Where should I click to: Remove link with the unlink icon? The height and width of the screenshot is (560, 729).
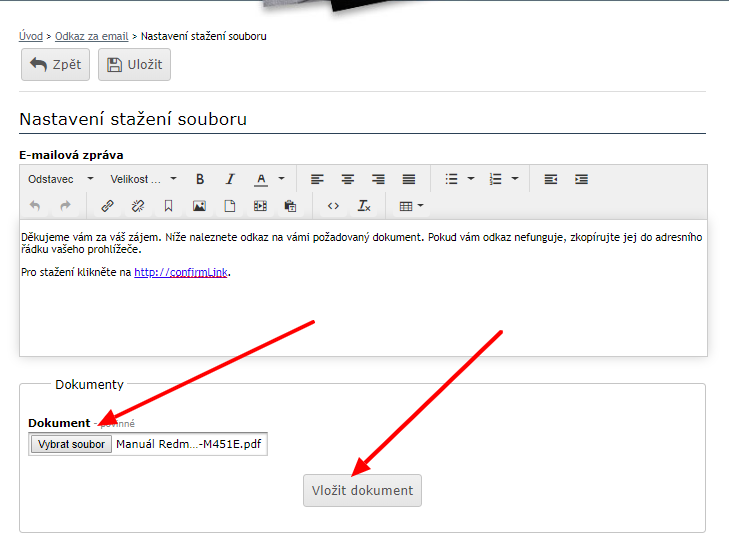[x=138, y=206]
